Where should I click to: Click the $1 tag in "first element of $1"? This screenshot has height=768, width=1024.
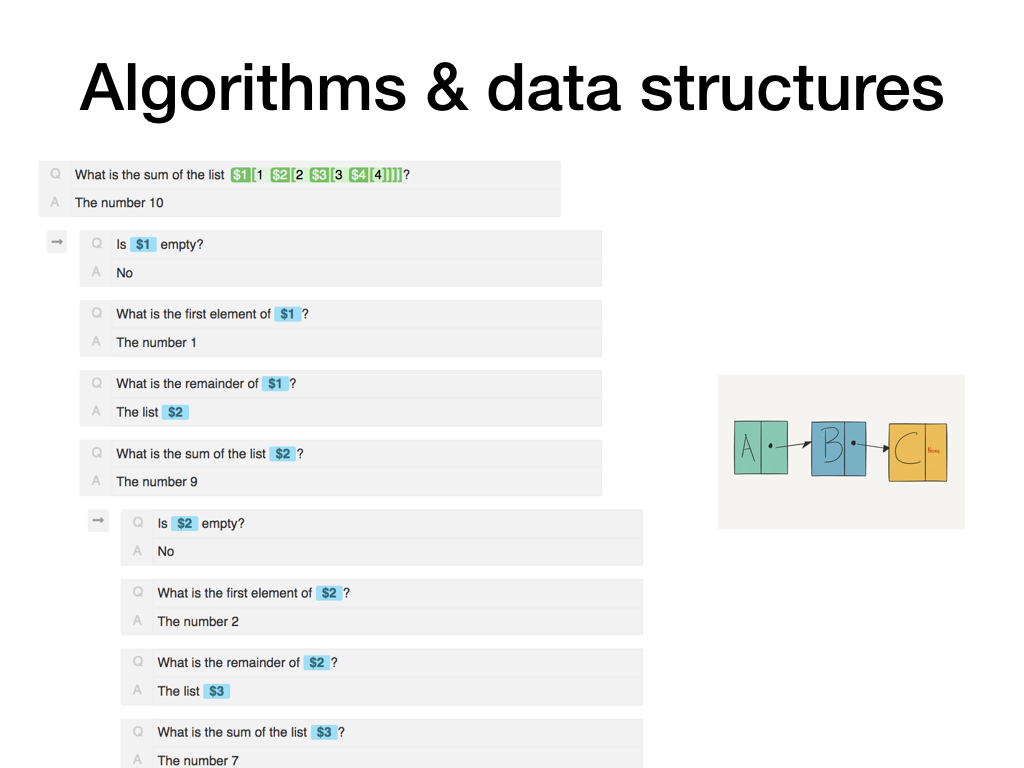(x=288, y=314)
